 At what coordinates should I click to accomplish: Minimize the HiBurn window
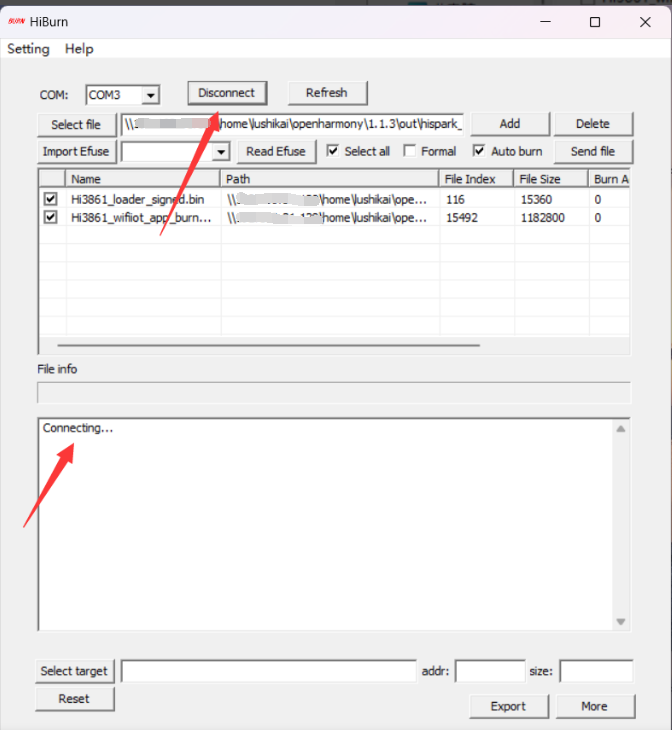(545, 22)
